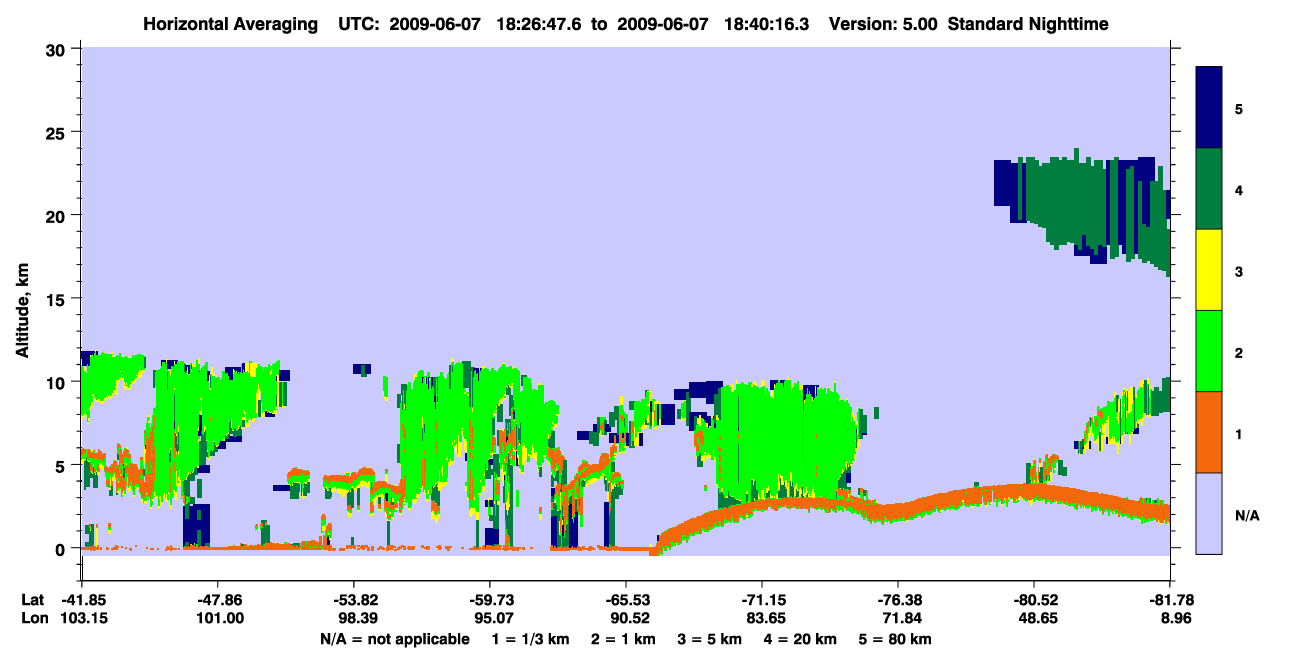Click the dark blue color bar segment labeled 5
Viewport: 1300px width, 667px height.
click(1209, 107)
